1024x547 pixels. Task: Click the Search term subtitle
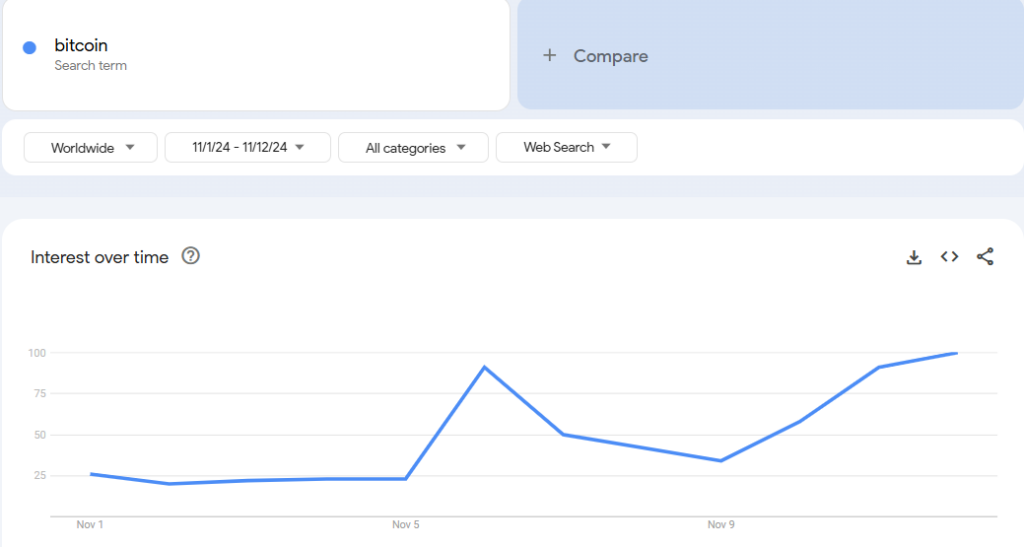click(91, 65)
